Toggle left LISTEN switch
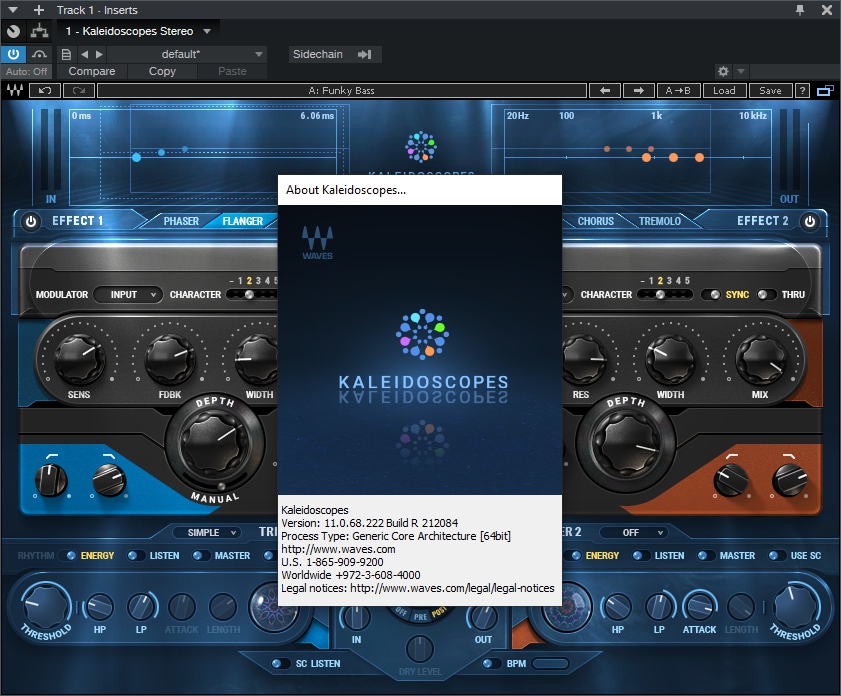Image resolution: width=841 pixels, height=696 pixels. pos(136,556)
